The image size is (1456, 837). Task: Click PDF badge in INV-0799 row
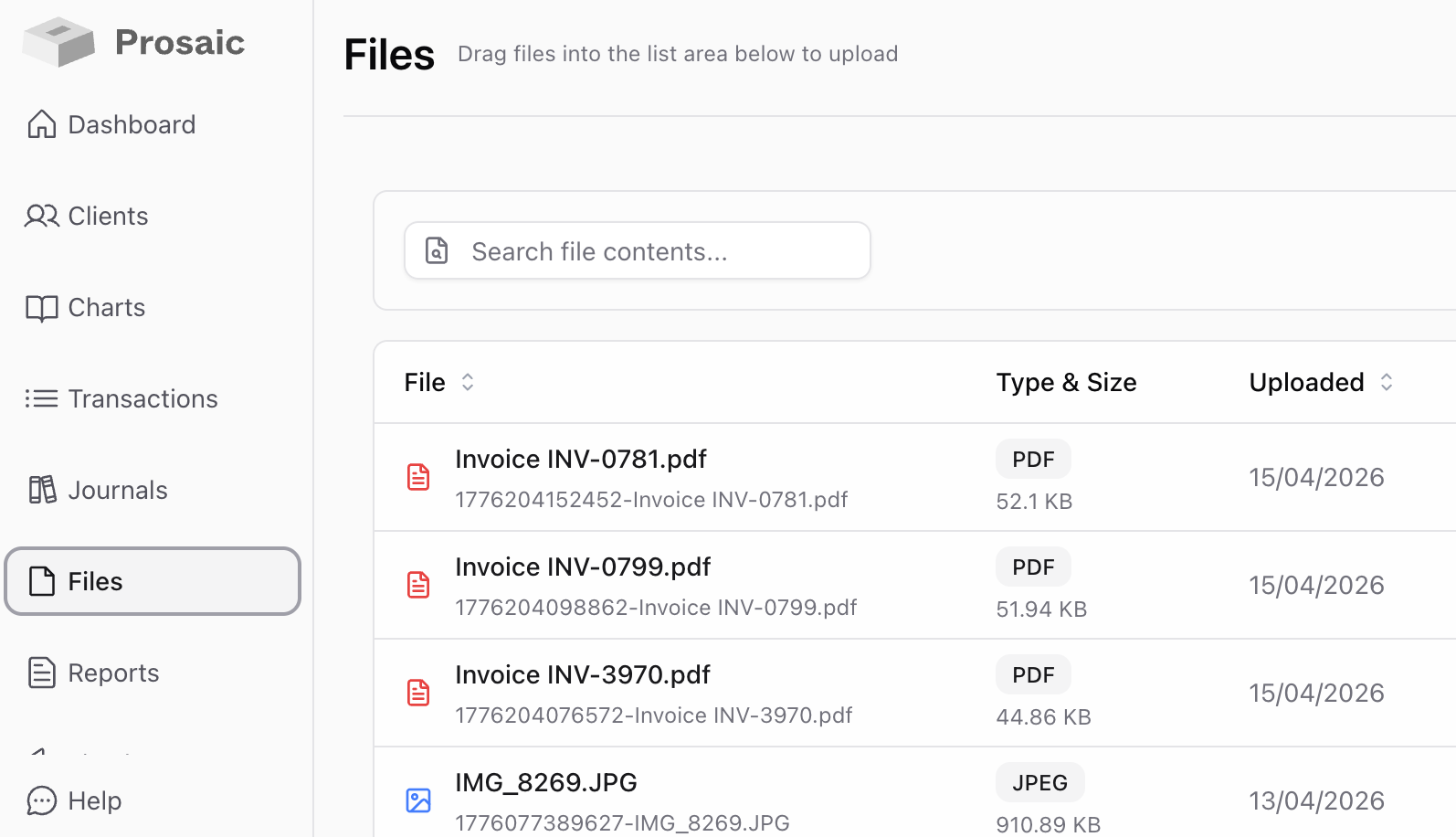point(1033,567)
